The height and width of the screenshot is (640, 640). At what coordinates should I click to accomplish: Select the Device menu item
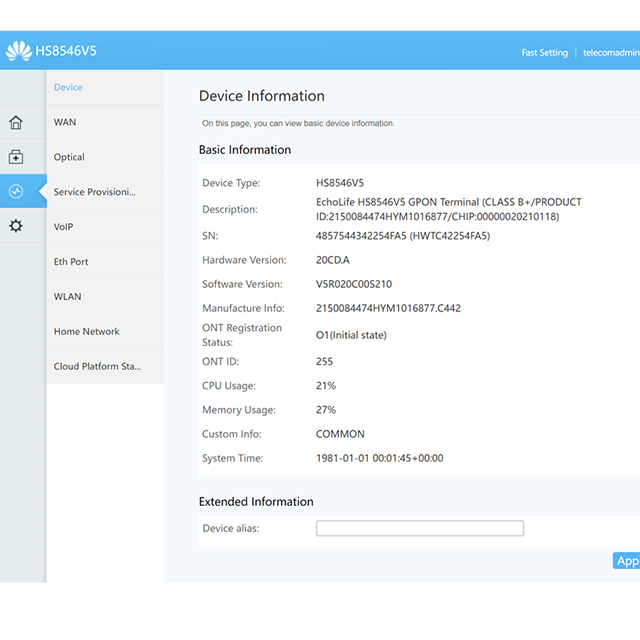[68, 88]
